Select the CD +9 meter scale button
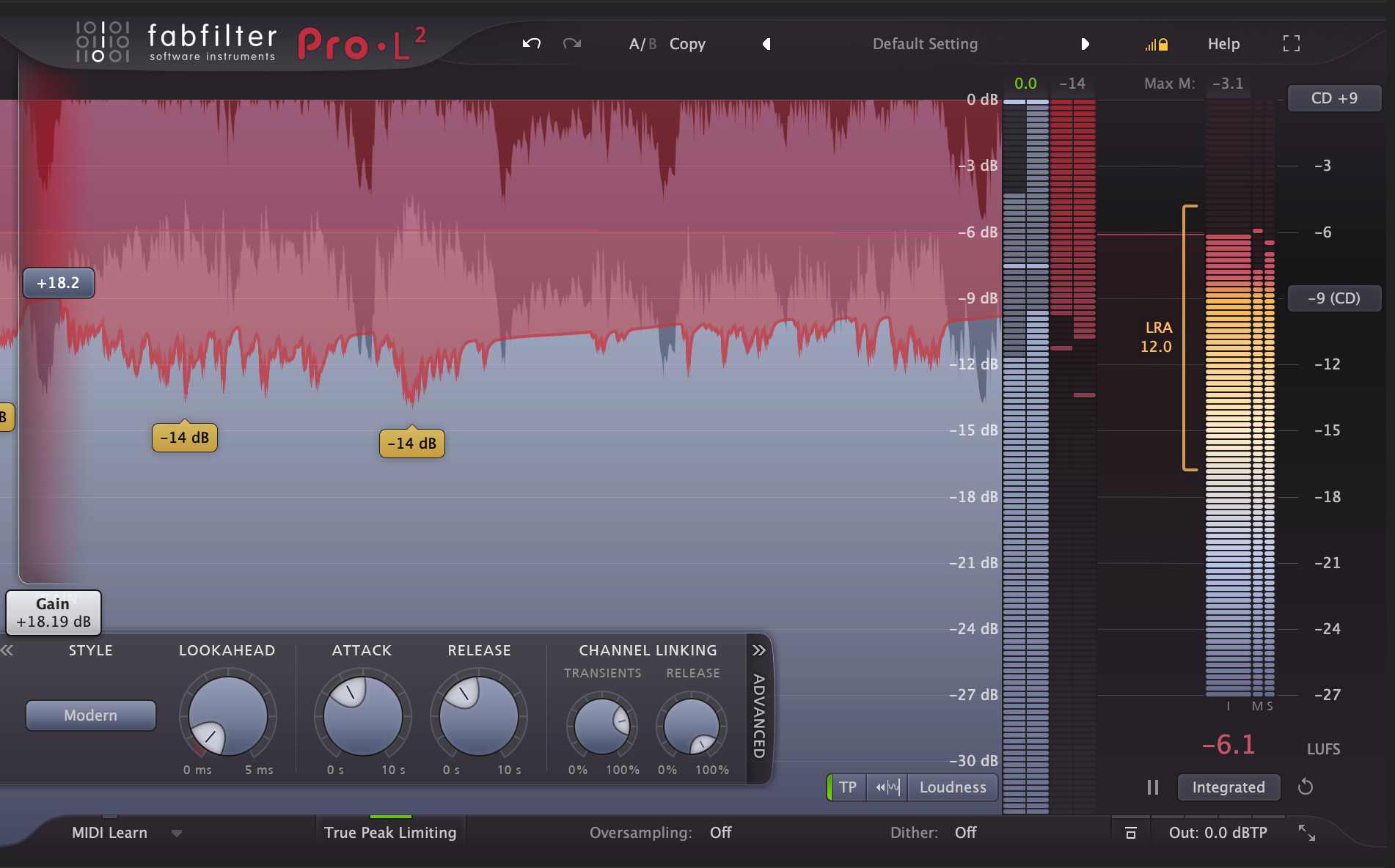This screenshot has height=868, width=1395. click(1334, 98)
